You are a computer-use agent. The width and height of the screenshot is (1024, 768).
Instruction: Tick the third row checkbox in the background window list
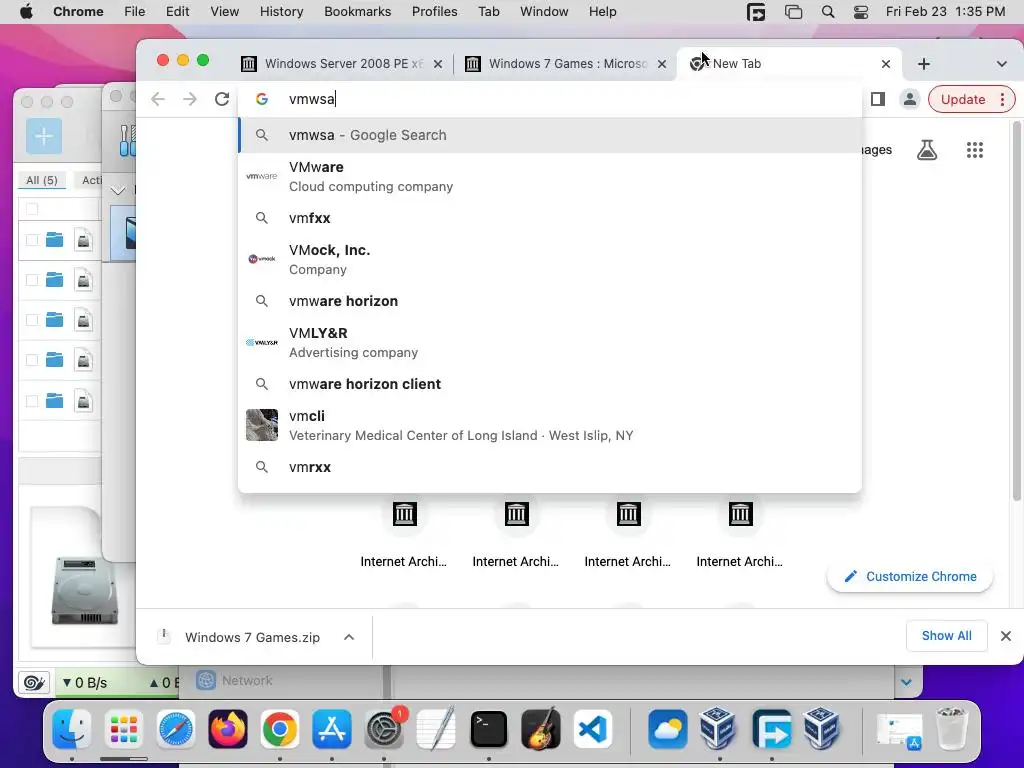32,320
